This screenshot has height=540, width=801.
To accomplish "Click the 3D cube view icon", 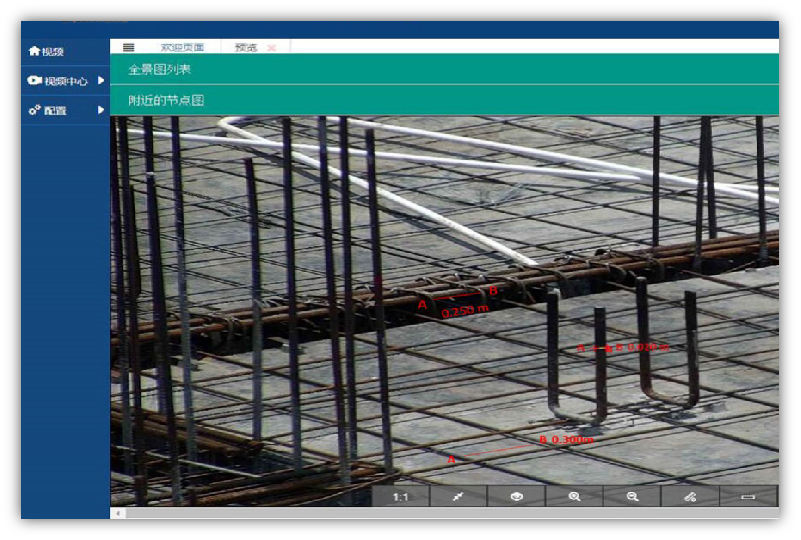I will [516, 496].
